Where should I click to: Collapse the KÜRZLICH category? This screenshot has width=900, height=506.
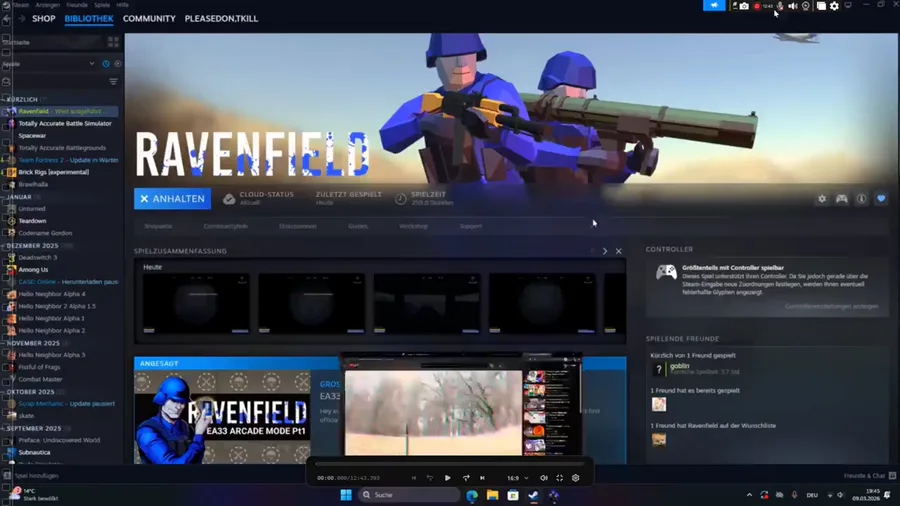click(x=22, y=99)
